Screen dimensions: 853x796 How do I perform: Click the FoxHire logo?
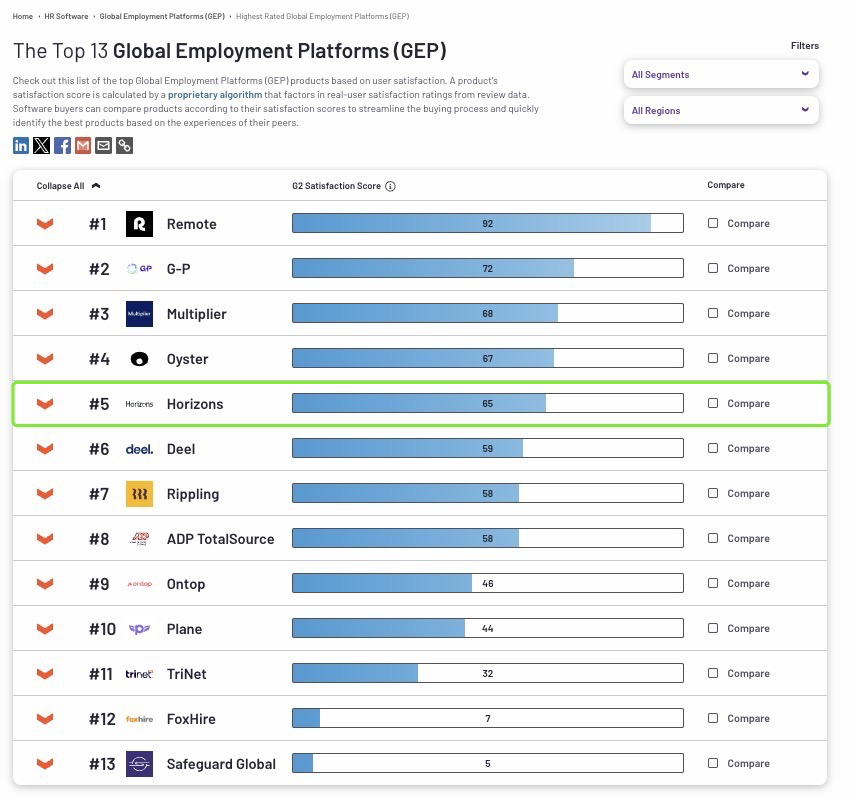coord(139,719)
